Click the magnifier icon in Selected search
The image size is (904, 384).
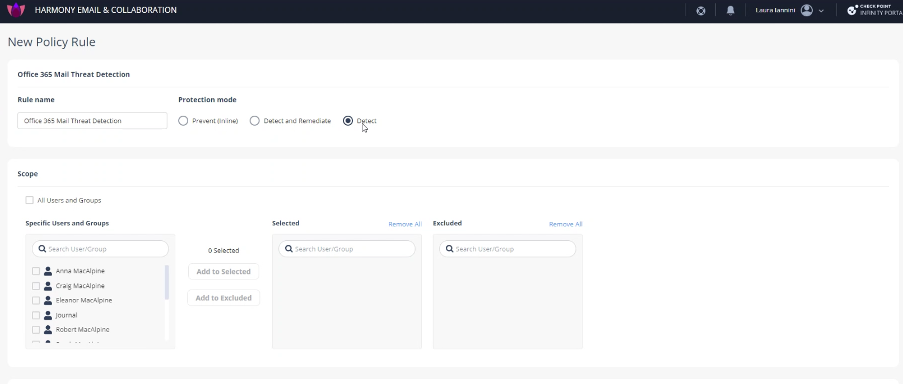pyautogui.click(x=288, y=249)
